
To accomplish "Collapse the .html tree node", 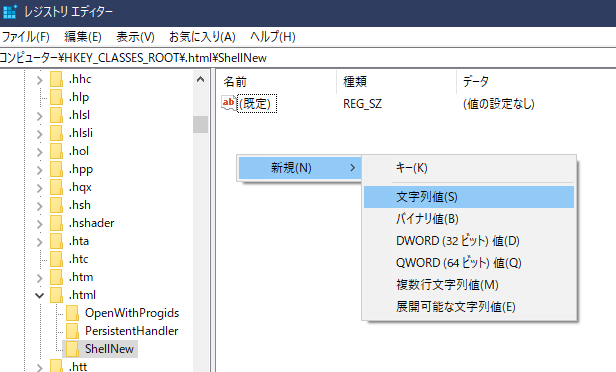I will [39, 295].
